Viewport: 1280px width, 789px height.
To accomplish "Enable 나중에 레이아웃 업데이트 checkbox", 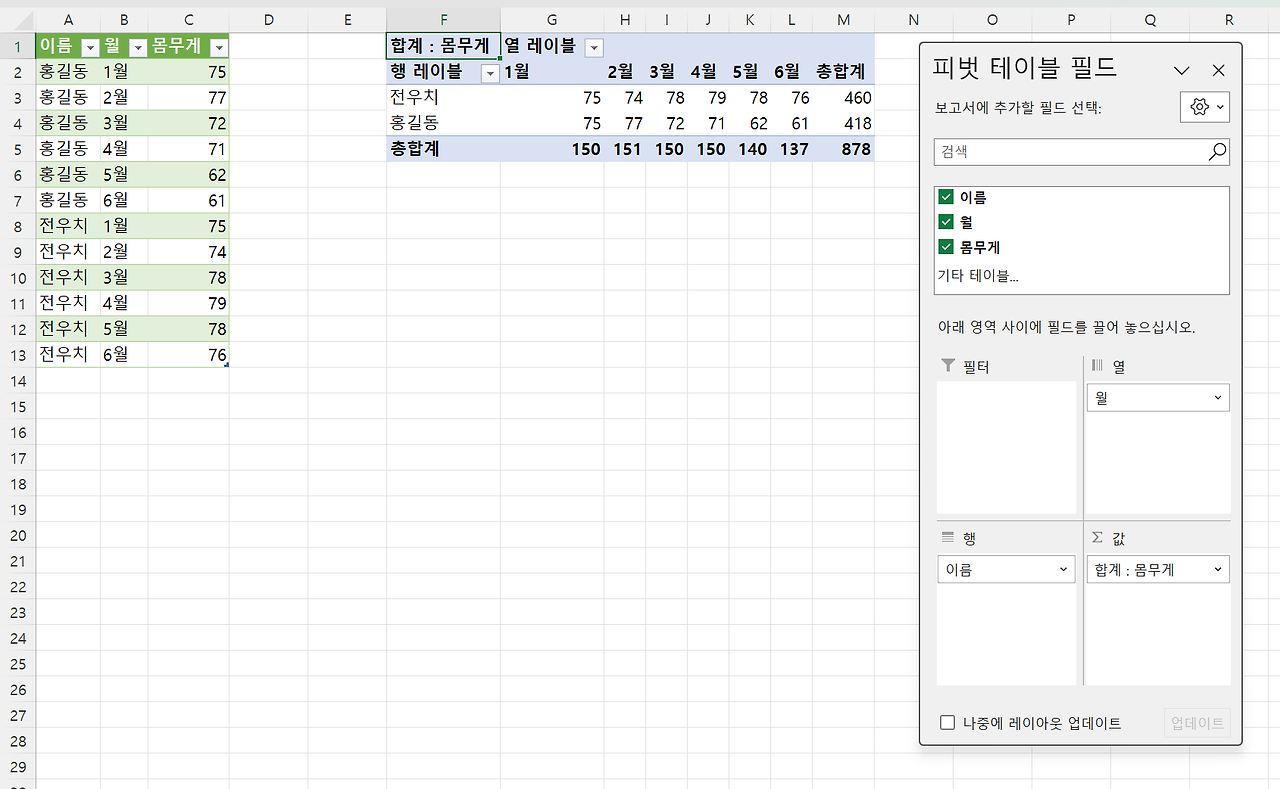I will 947,722.
